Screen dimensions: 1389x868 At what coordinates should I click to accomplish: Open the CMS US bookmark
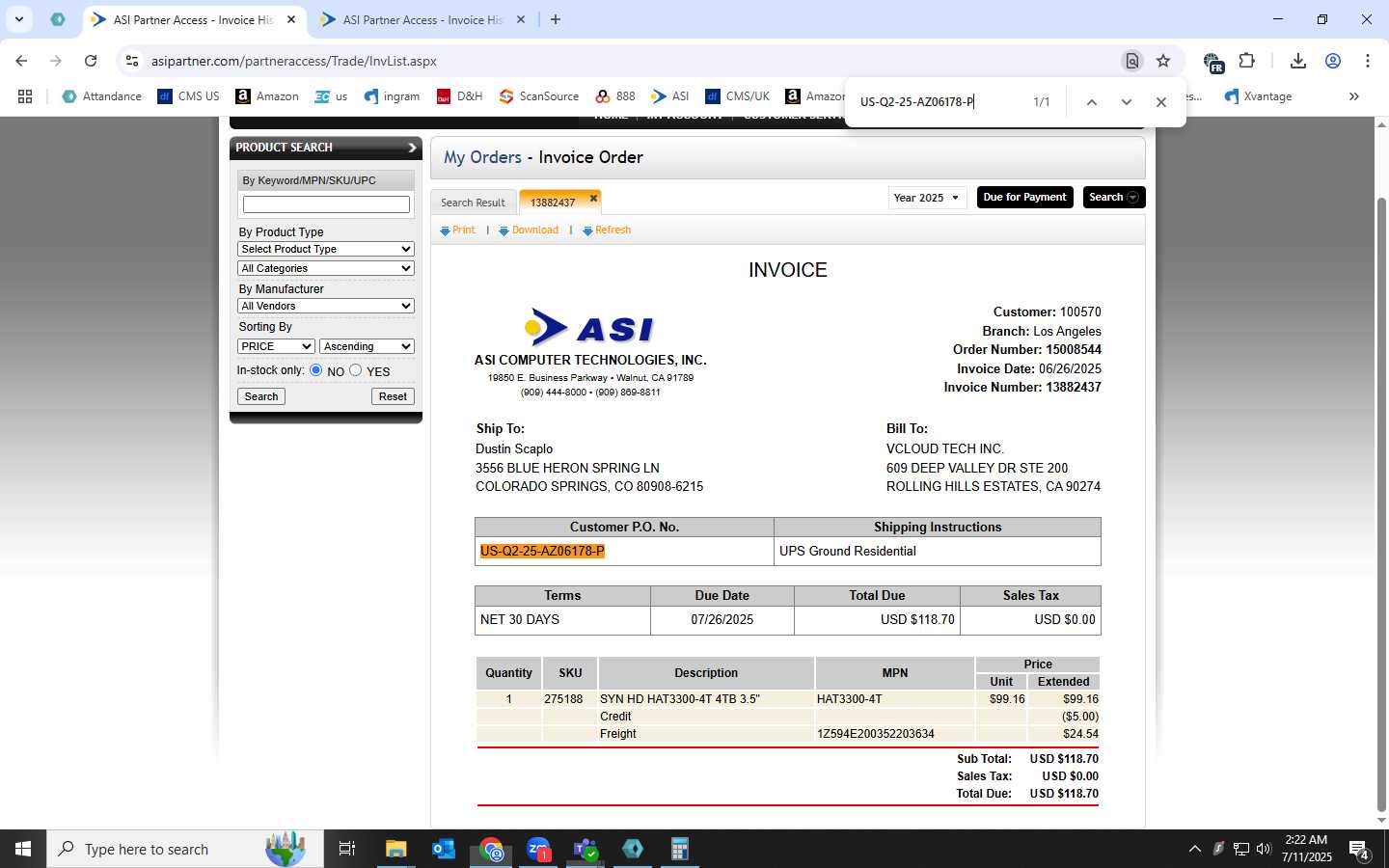pos(188,96)
